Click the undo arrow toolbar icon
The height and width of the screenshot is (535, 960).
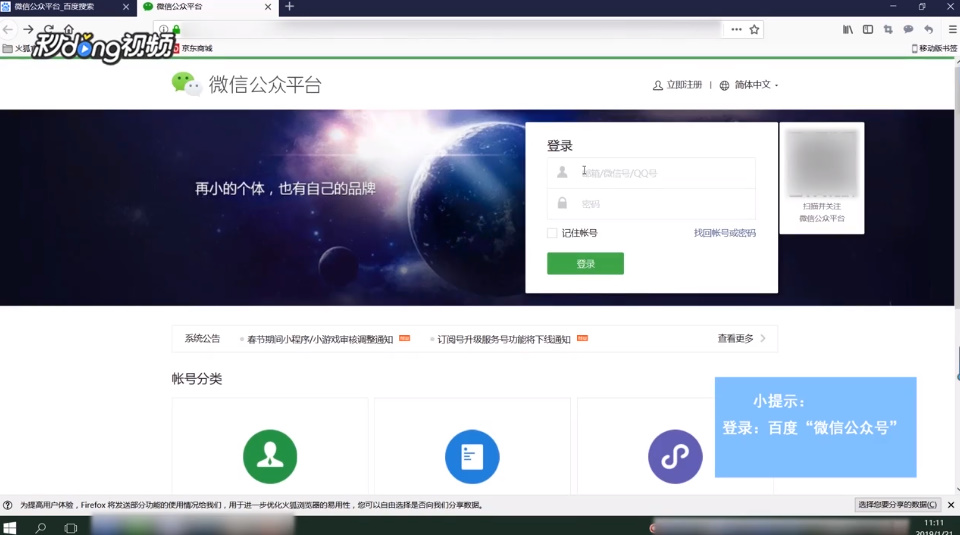[929, 29]
